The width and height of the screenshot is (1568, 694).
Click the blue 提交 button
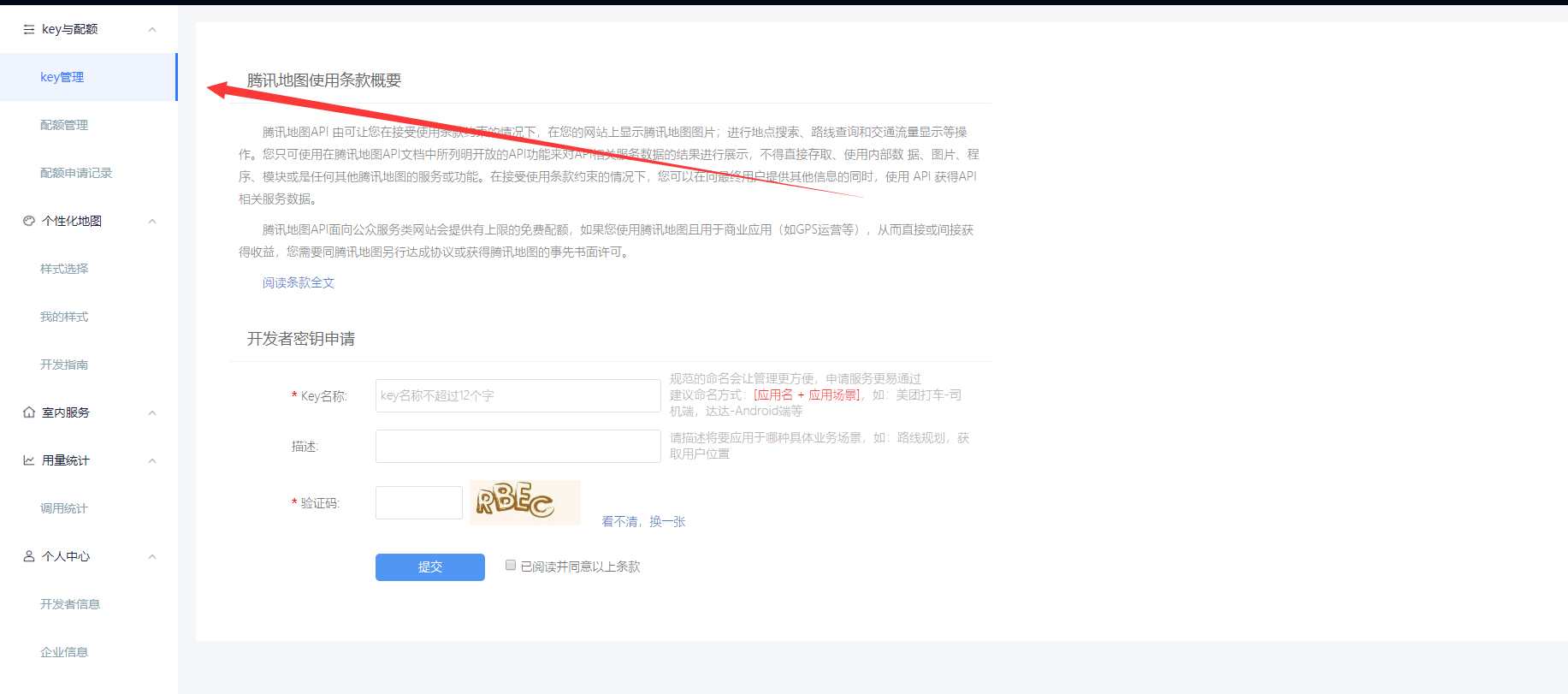[x=430, y=566]
